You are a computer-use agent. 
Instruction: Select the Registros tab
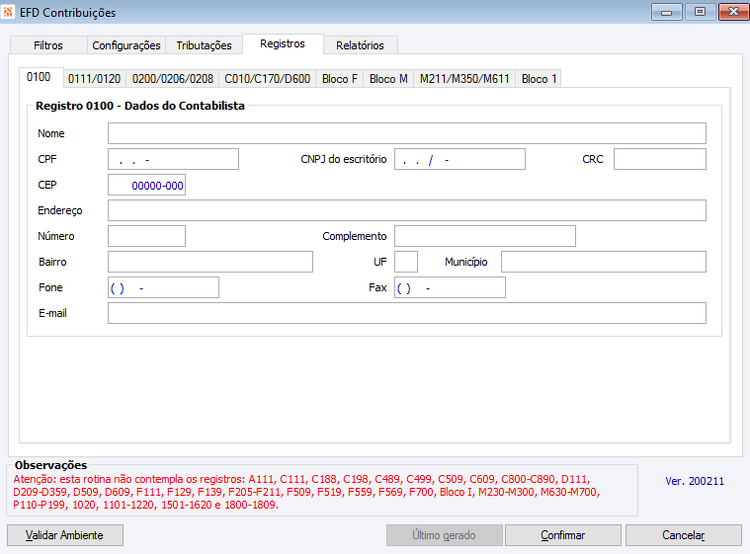tap(283, 44)
